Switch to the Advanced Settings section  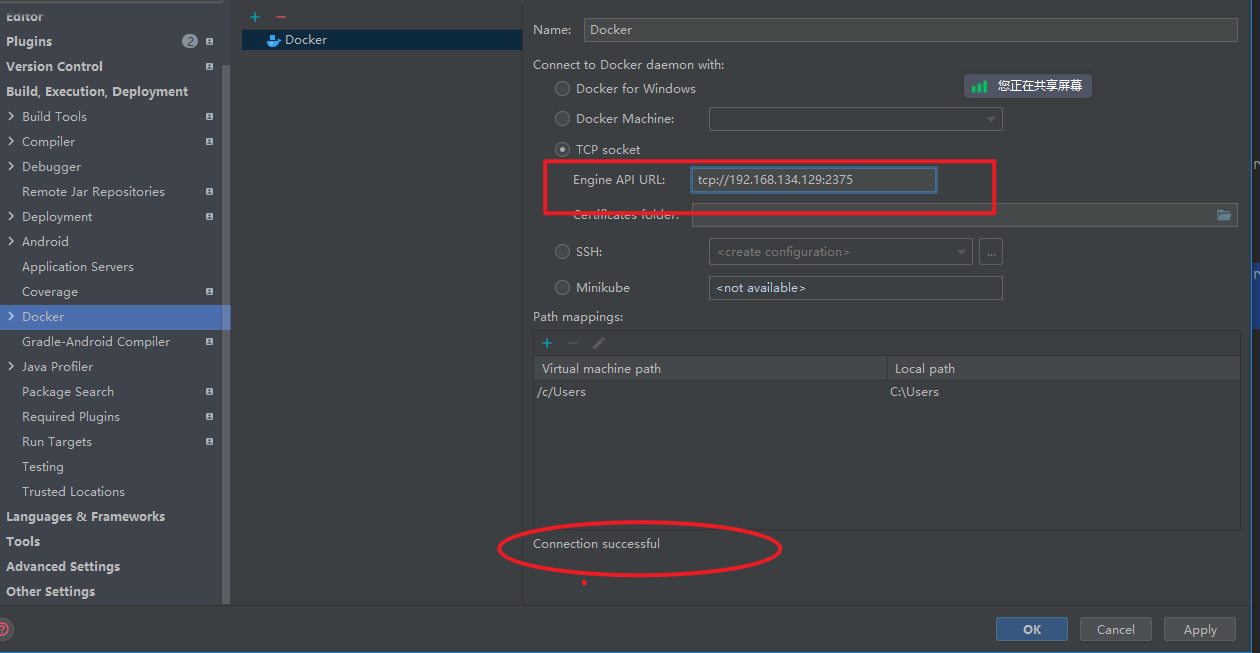tap(62, 566)
